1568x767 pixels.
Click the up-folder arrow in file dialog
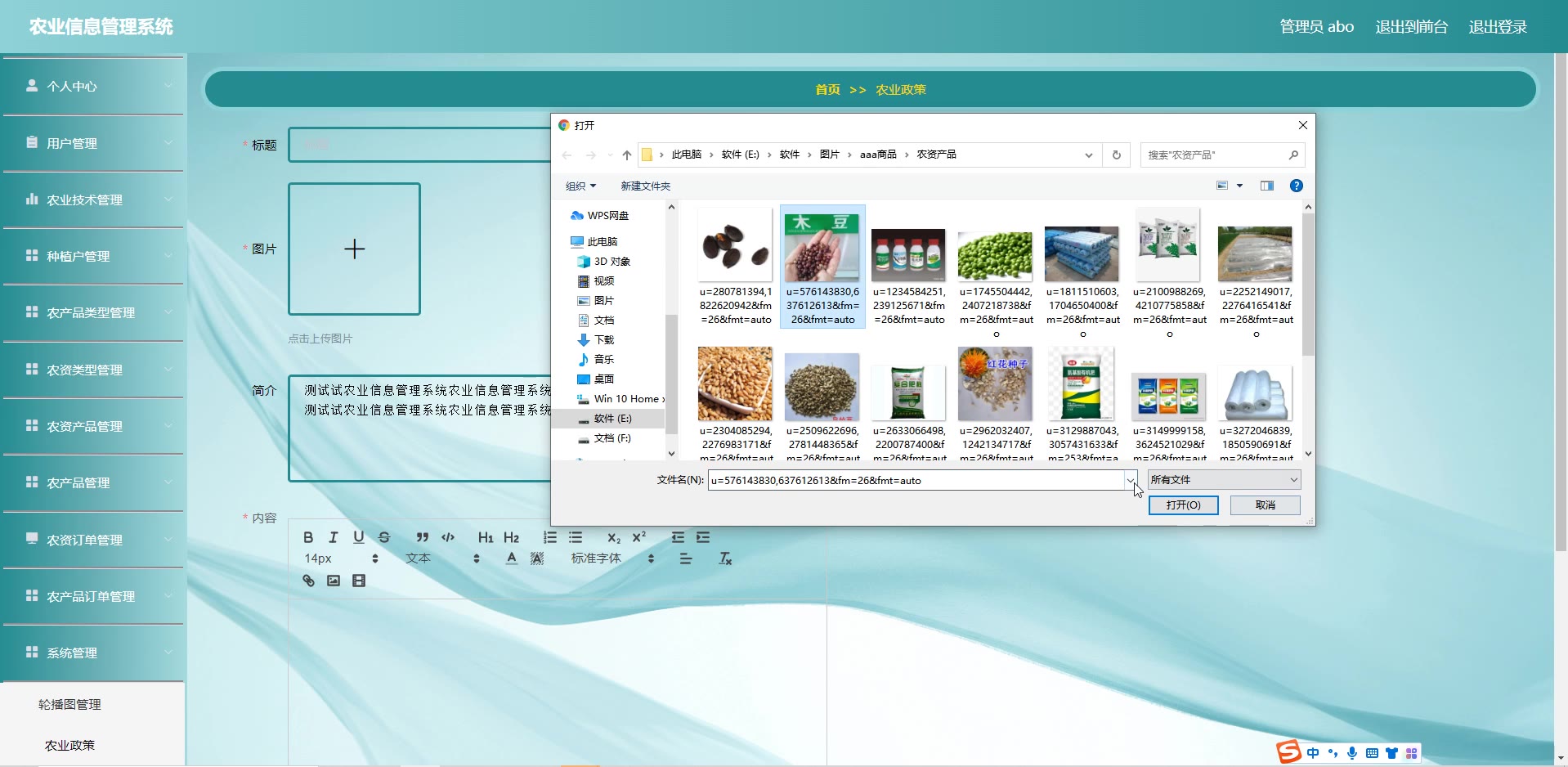[626, 155]
